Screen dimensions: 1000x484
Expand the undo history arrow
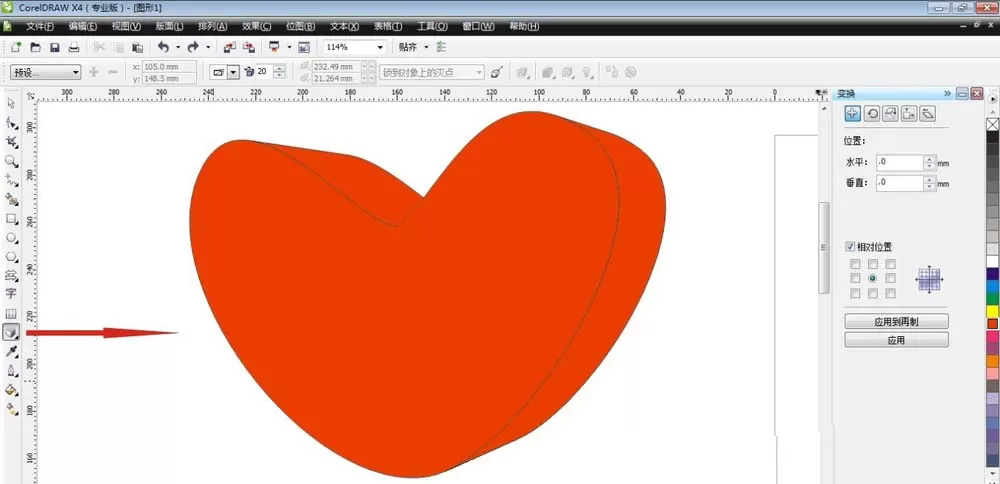pyautogui.click(x=178, y=47)
